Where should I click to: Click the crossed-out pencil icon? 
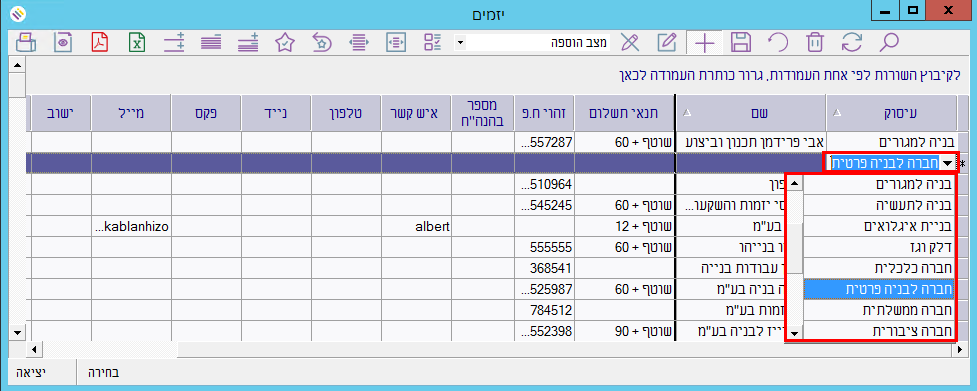tap(630, 42)
